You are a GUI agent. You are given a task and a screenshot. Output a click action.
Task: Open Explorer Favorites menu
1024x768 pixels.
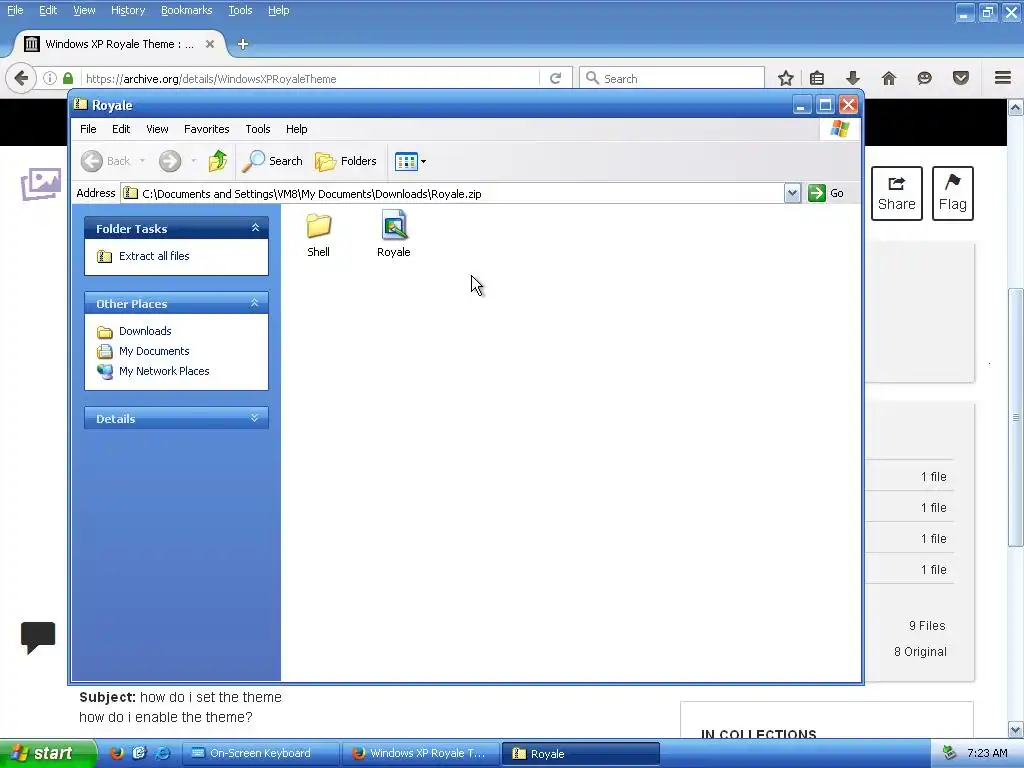(x=206, y=129)
